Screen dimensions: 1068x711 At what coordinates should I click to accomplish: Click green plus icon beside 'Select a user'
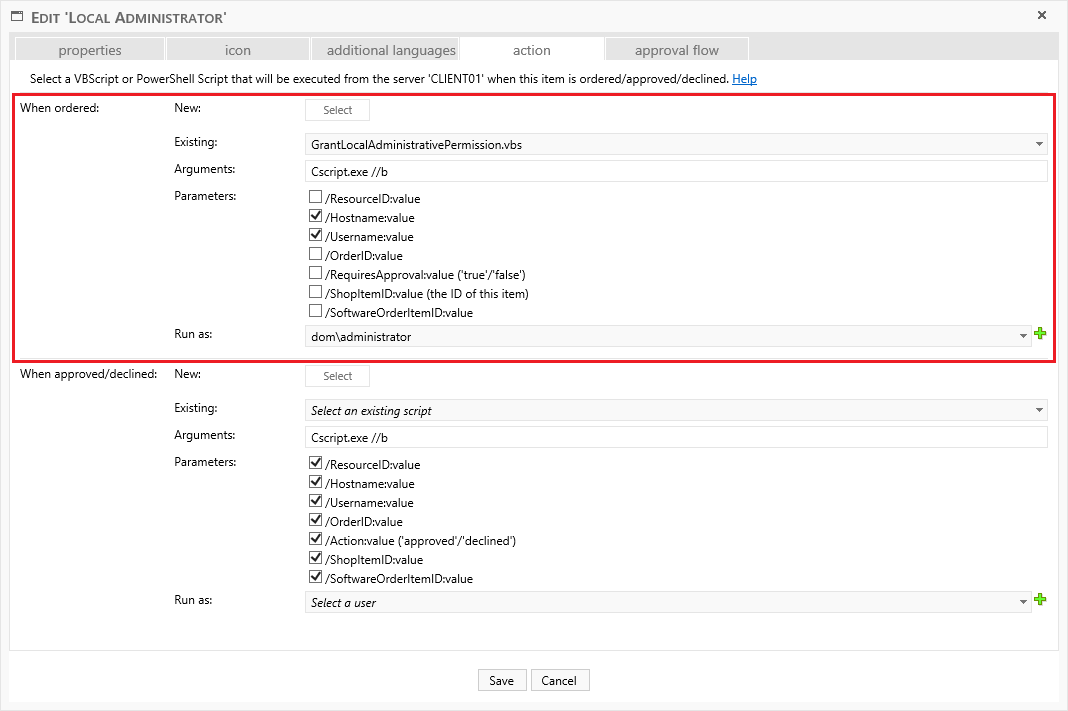coord(1040,600)
